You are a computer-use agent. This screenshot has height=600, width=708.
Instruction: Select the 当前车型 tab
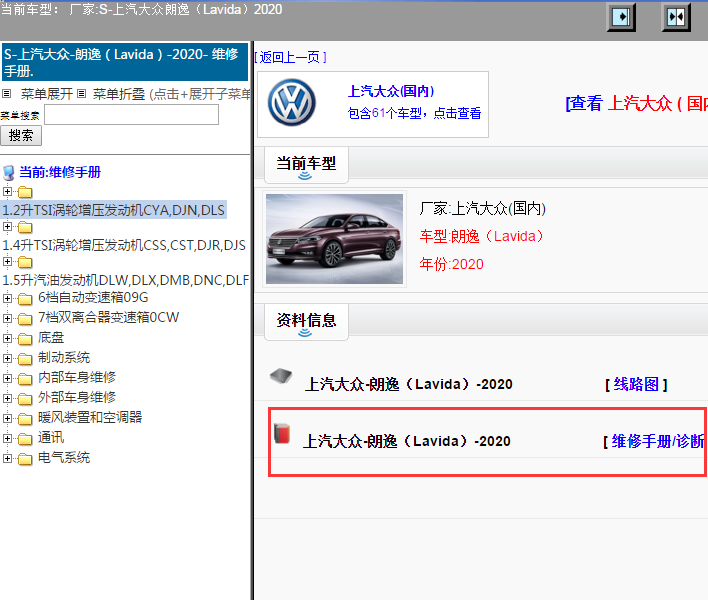306,163
